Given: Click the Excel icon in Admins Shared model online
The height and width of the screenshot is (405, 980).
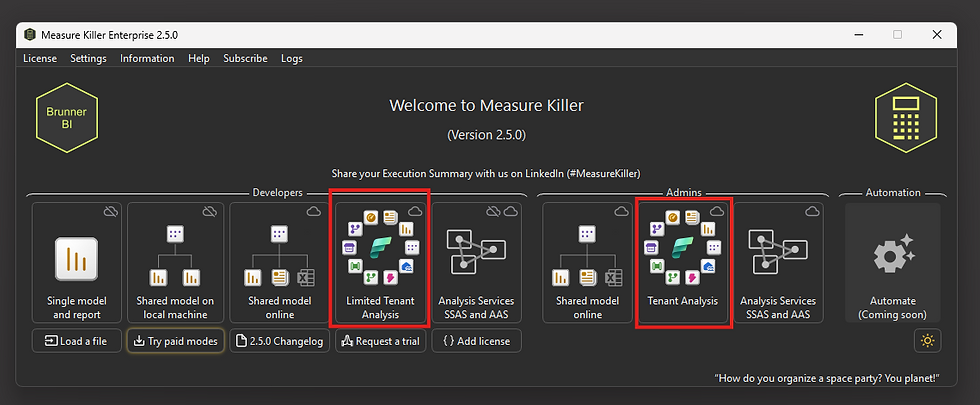Looking at the screenshot, I should point(613,277).
